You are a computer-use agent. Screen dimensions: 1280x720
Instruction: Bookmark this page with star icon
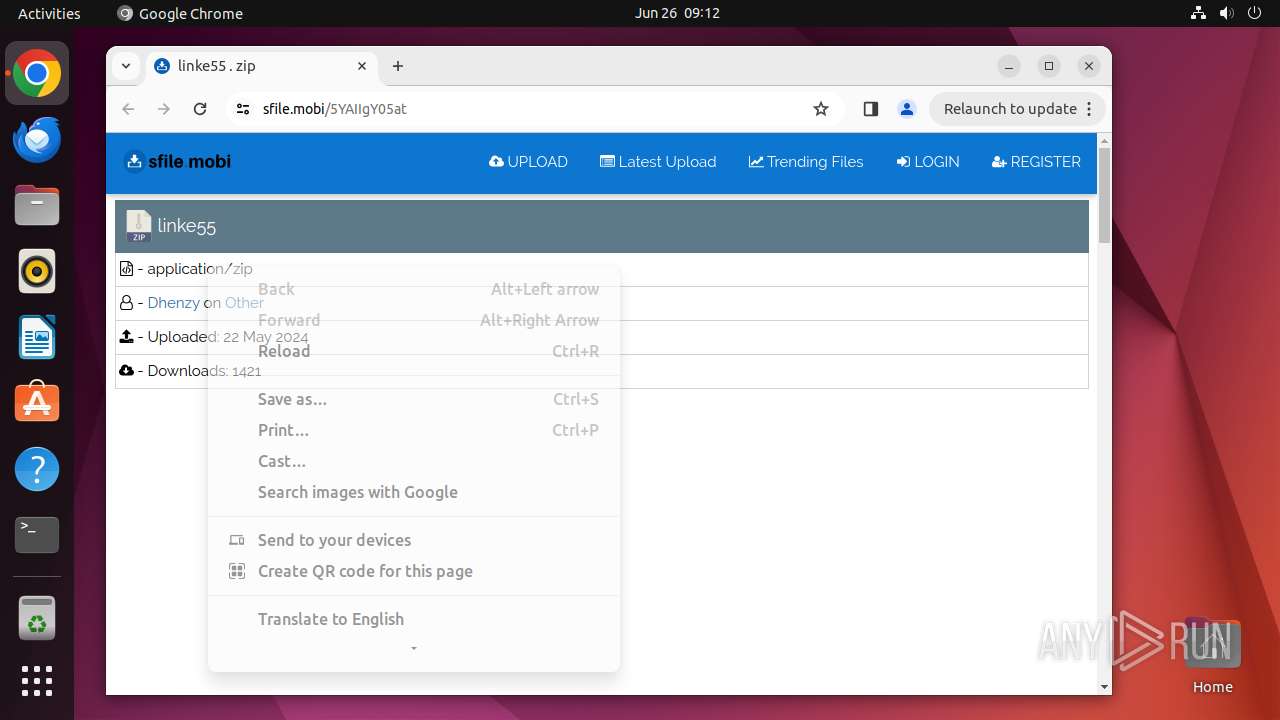tap(821, 109)
